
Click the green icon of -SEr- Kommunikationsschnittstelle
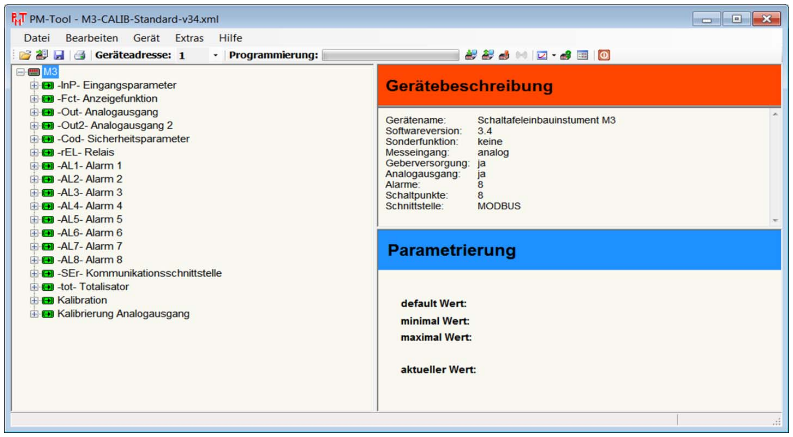tap(48, 274)
